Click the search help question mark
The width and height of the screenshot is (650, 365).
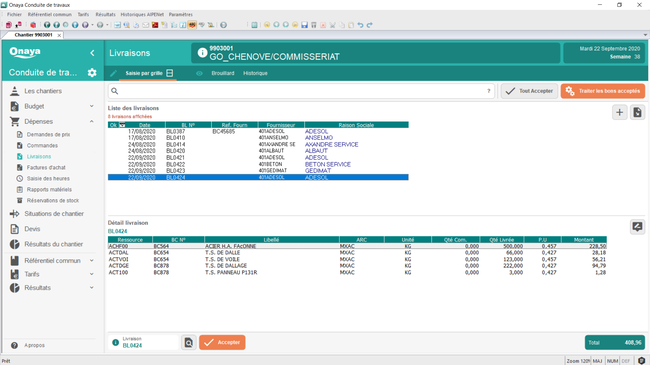pos(488,91)
